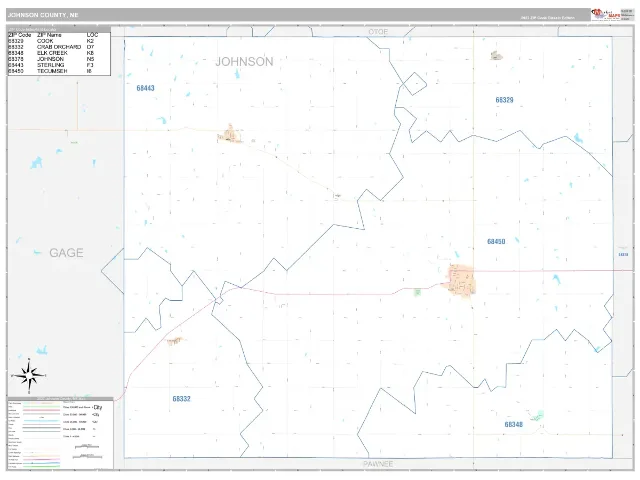Viewport: 640px width, 480px height.
Task: Select the LOC column header
Action: [x=92, y=35]
